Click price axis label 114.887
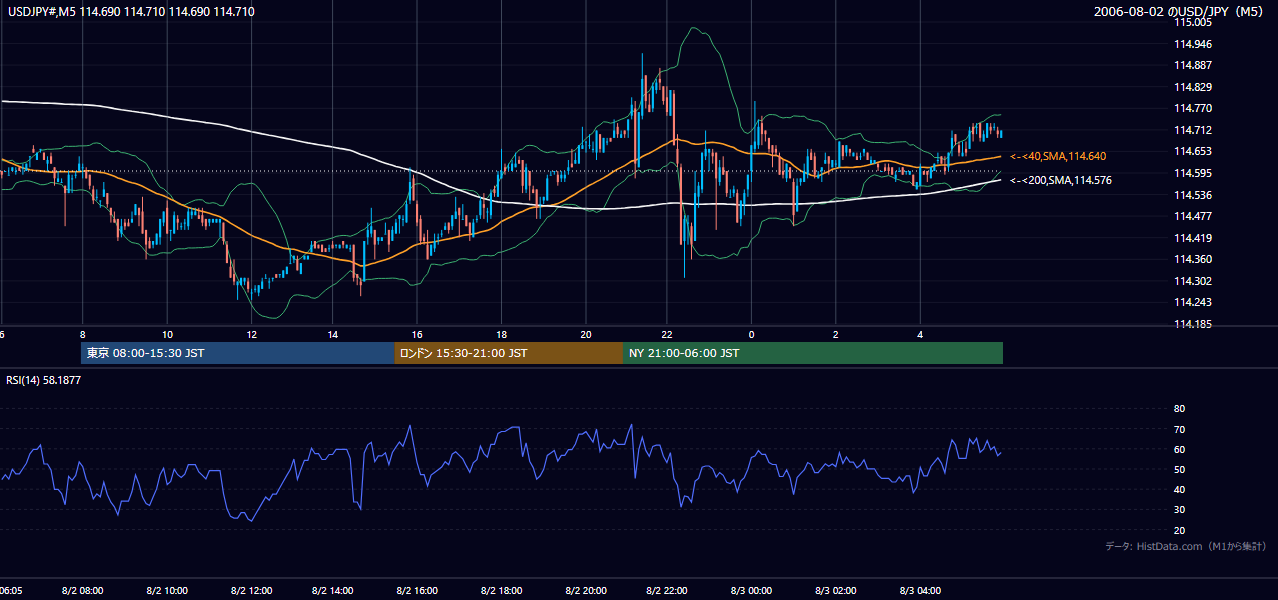Image resolution: width=1278 pixels, height=600 pixels. coord(1194,65)
